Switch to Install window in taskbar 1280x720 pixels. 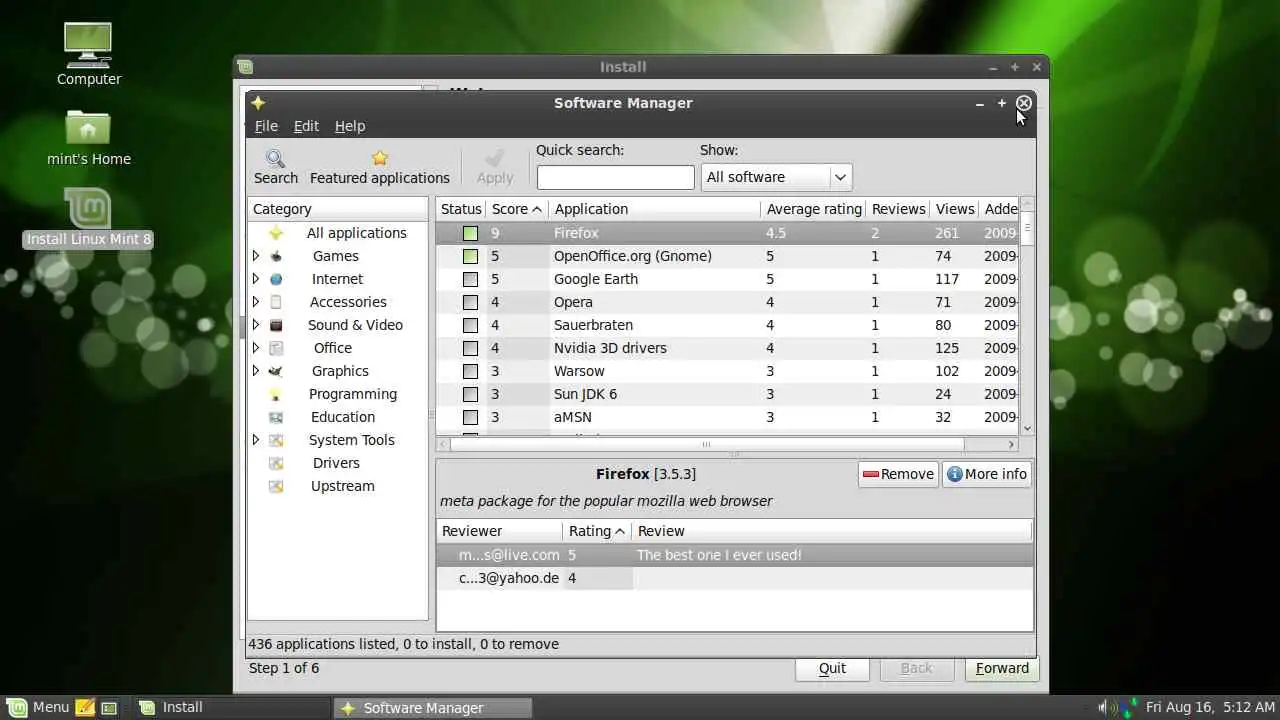[231, 707]
